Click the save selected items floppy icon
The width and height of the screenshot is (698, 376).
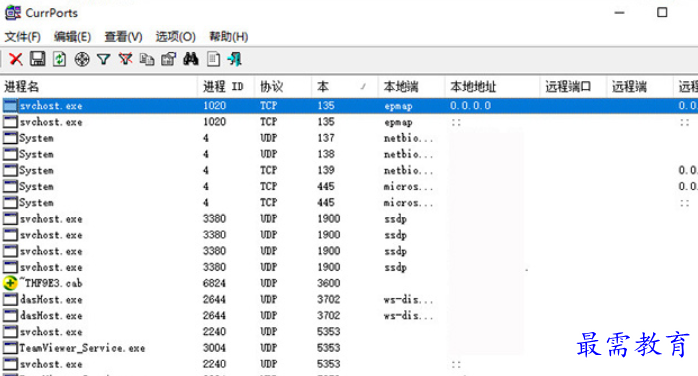coord(37,59)
